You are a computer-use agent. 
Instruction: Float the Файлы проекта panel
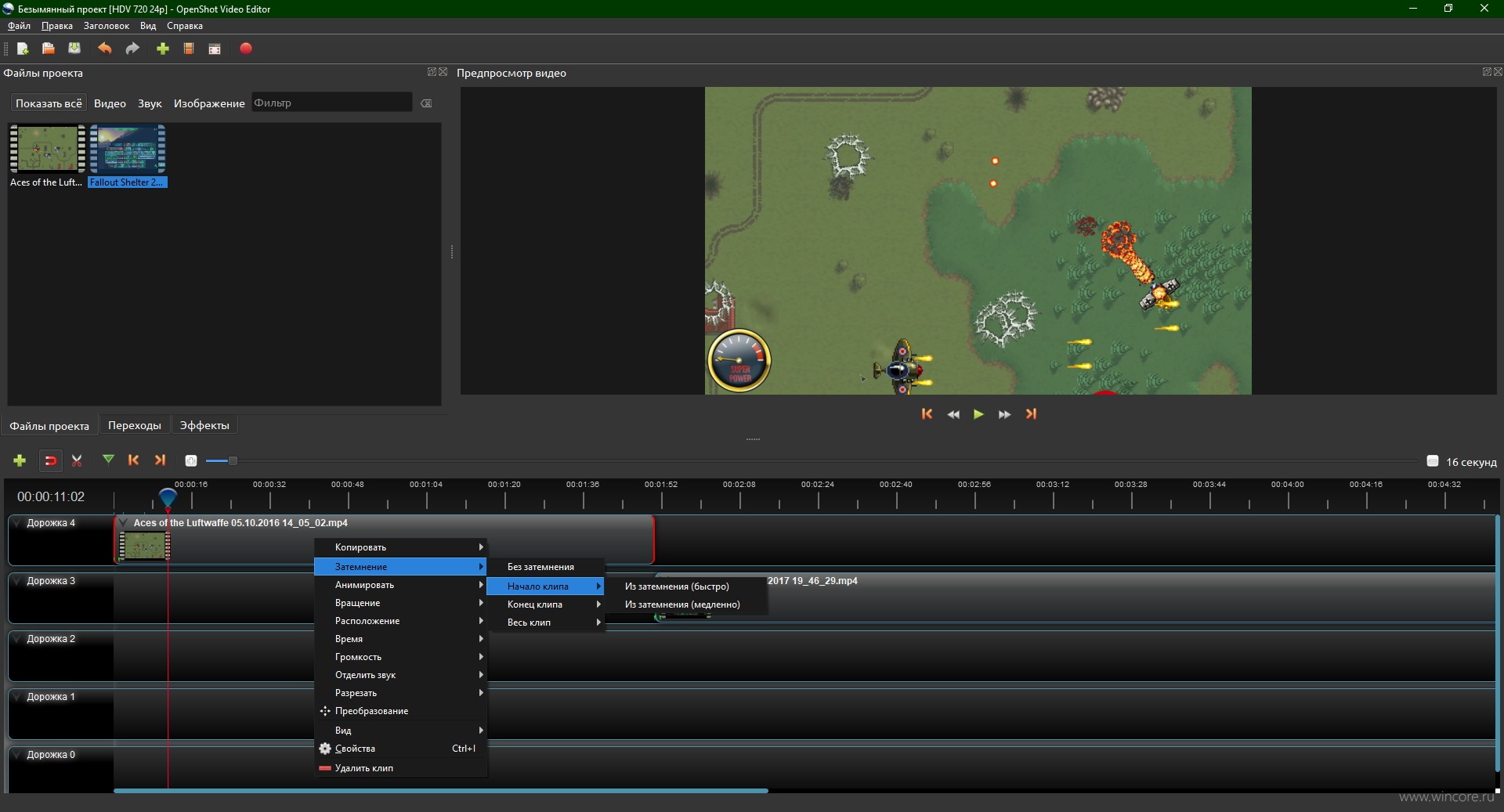tap(432, 72)
